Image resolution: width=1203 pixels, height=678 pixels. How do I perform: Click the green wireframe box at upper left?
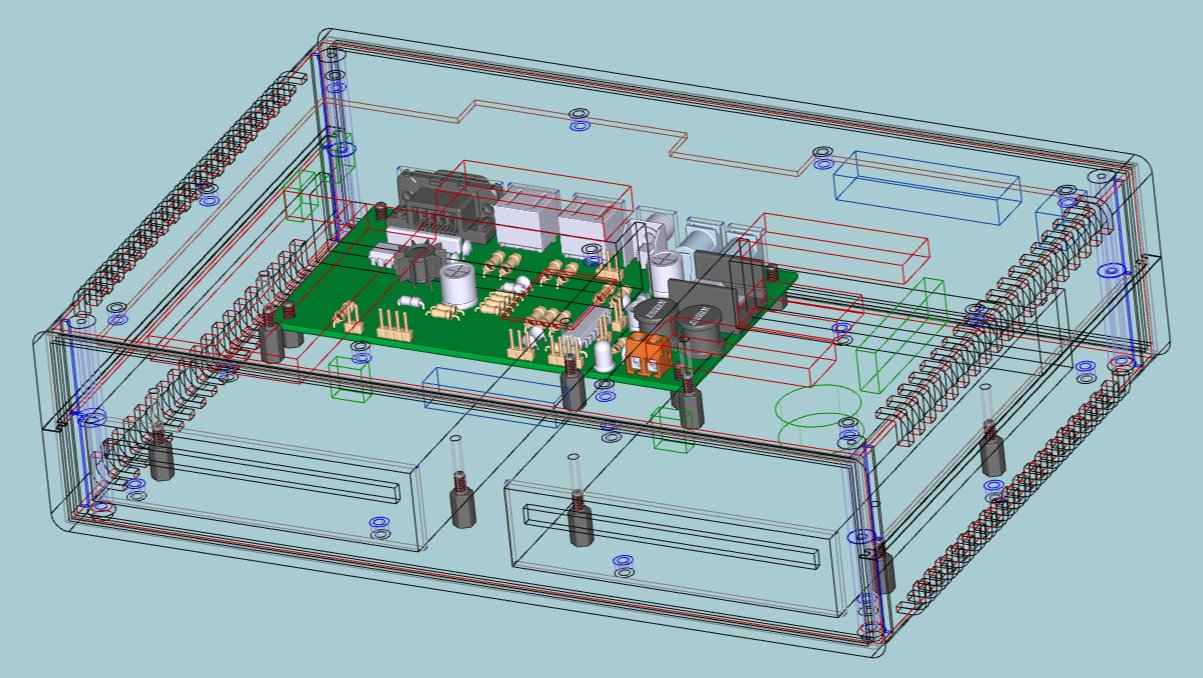(x=301, y=195)
